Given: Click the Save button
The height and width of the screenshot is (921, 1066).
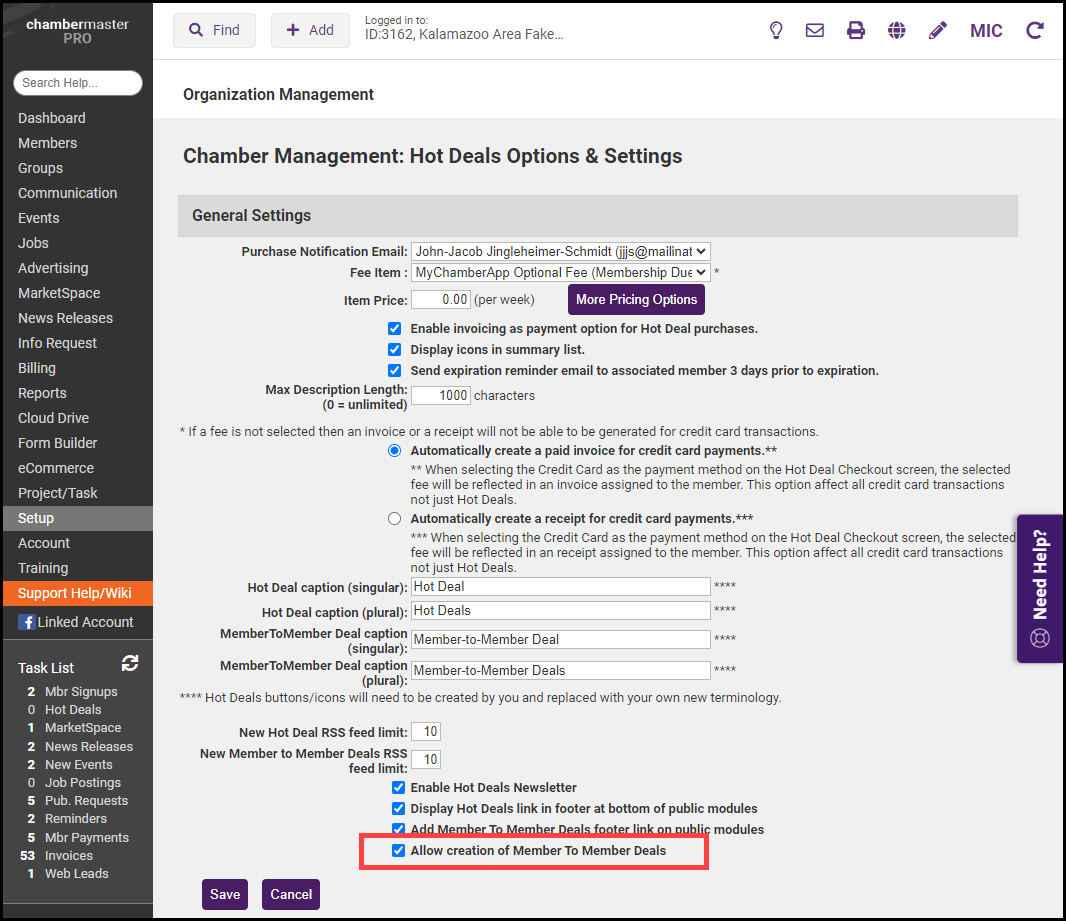Looking at the screenshot, I should [224, 894].
